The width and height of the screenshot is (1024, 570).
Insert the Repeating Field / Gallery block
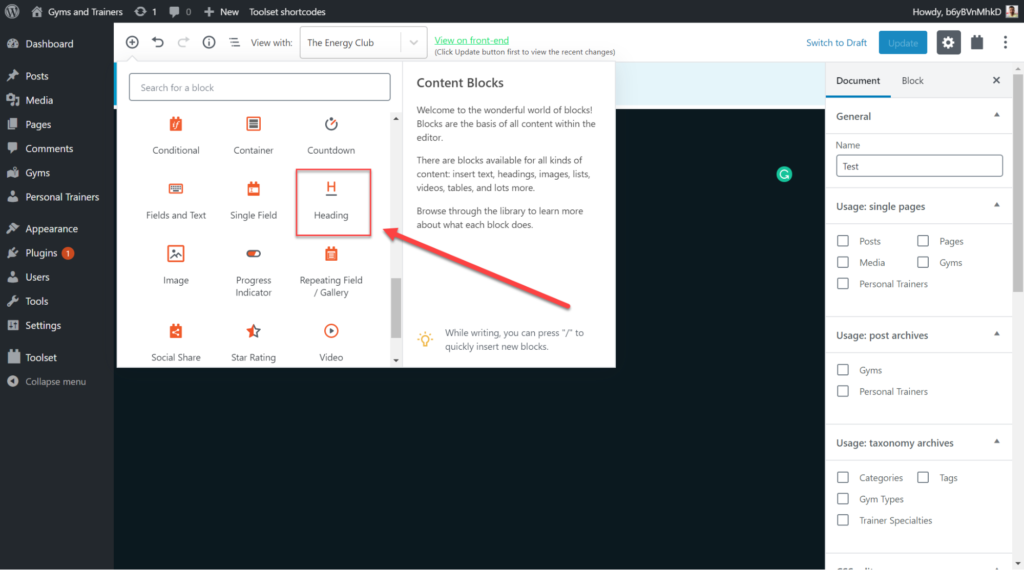point(331,272)
